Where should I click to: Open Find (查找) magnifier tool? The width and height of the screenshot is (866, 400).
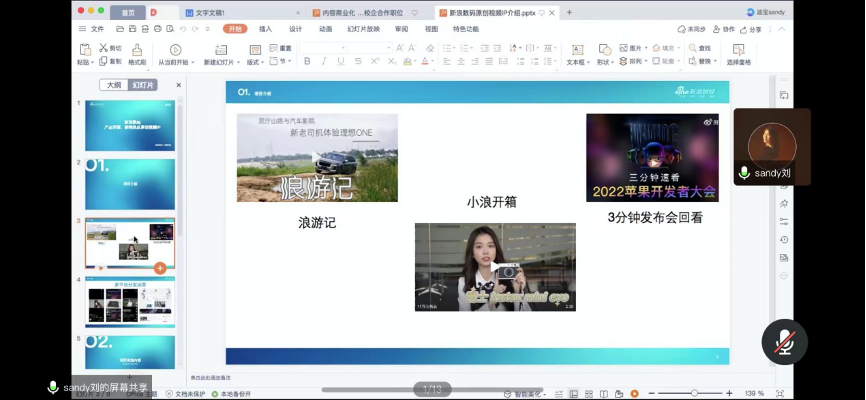coord(691,48)
